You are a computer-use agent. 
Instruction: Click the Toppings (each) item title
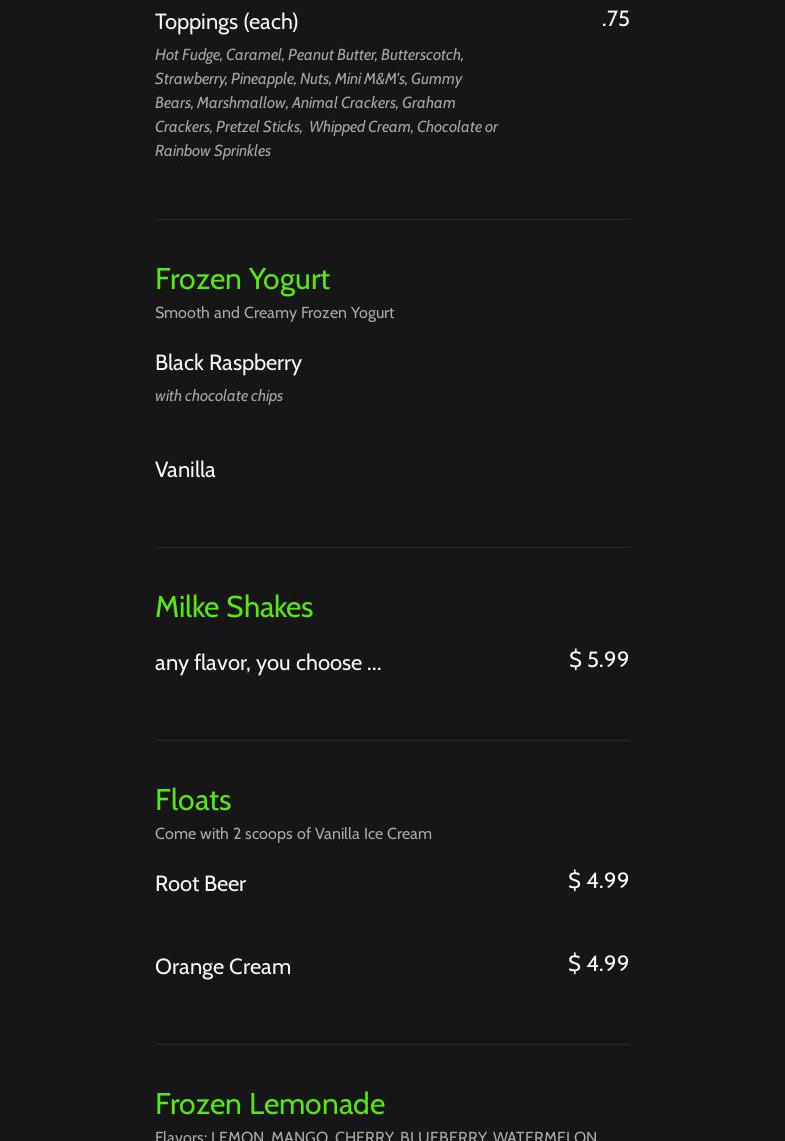[x=226, y=21]
